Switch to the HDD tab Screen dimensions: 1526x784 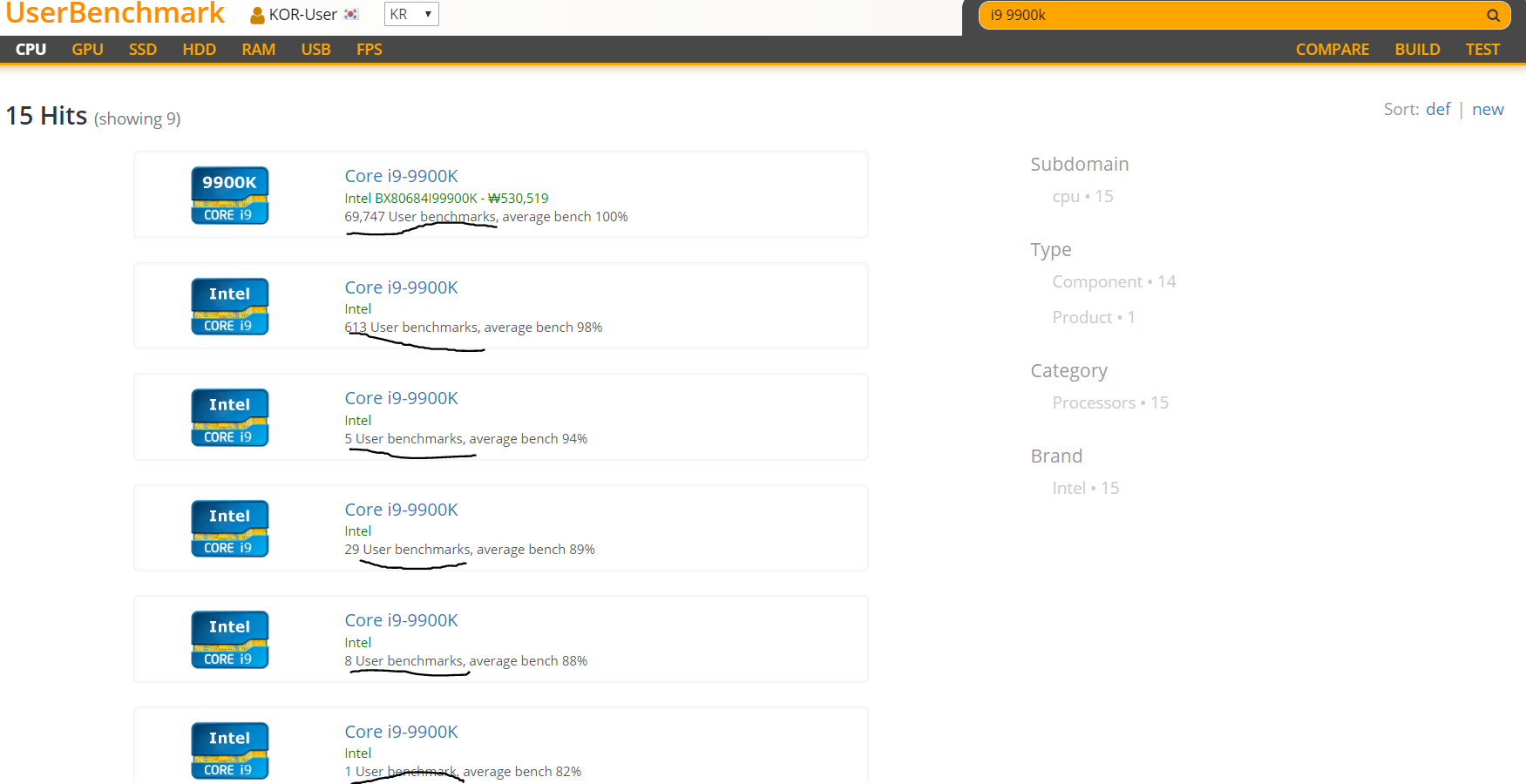tap(200, 50)
